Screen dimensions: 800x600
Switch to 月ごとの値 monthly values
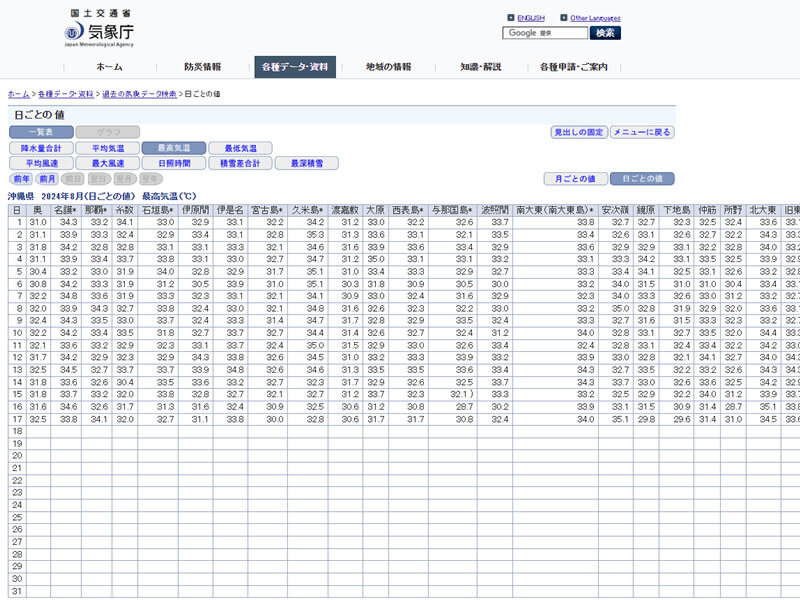pos(576,179)
